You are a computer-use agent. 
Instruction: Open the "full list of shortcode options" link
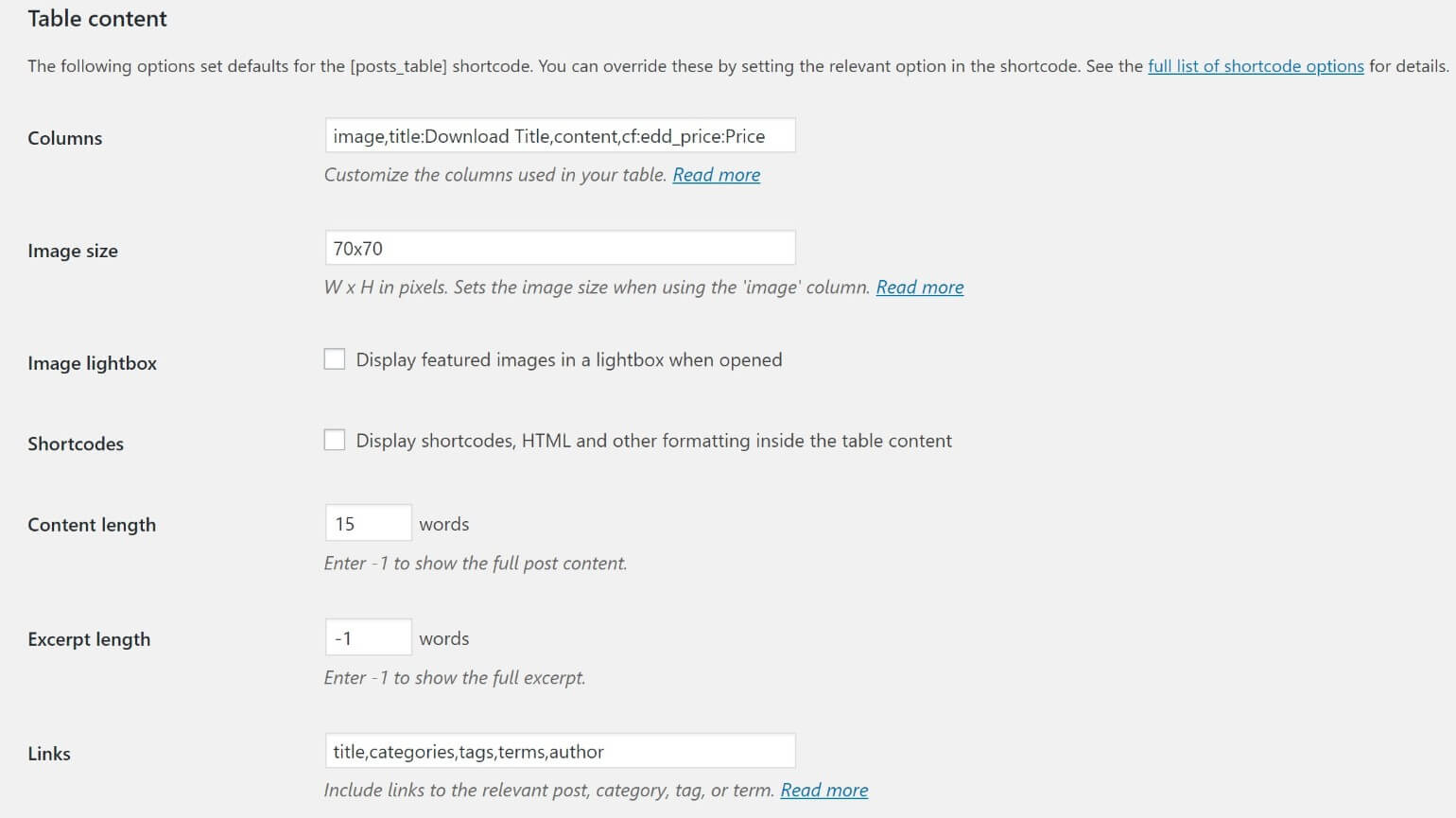[1255, 66]
